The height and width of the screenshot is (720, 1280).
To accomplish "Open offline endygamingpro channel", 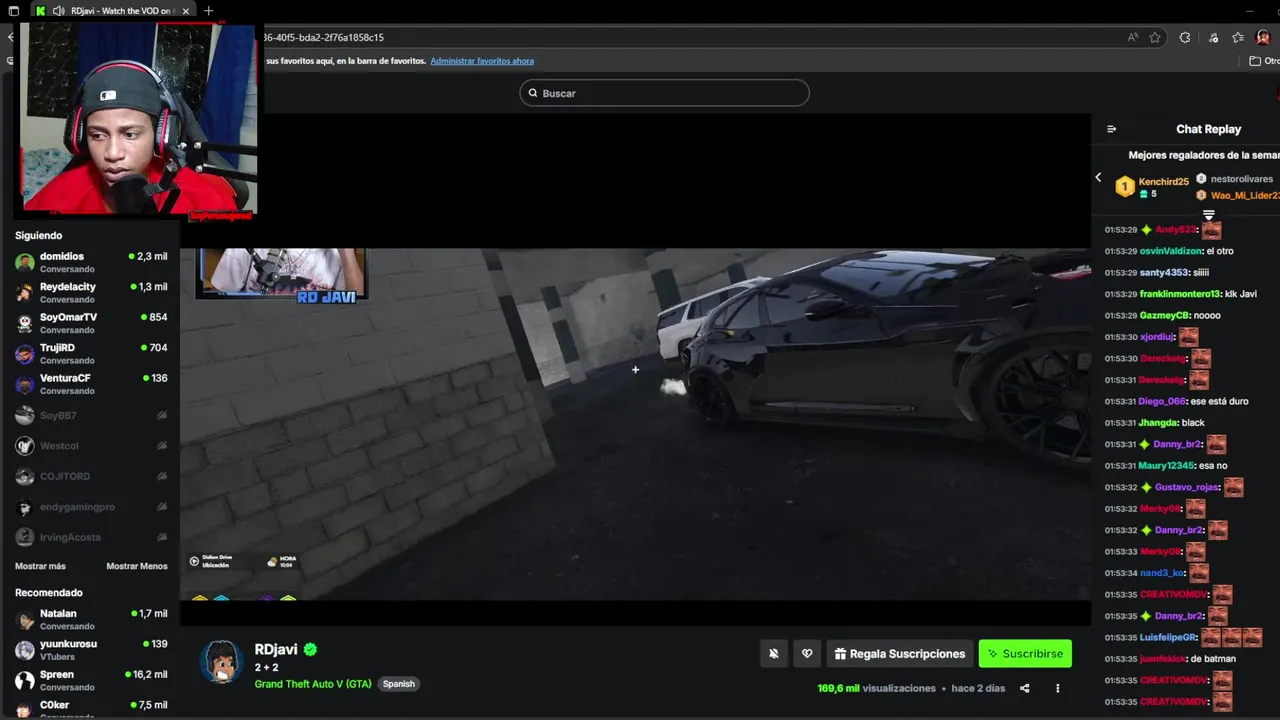I will tap(90, 507).
